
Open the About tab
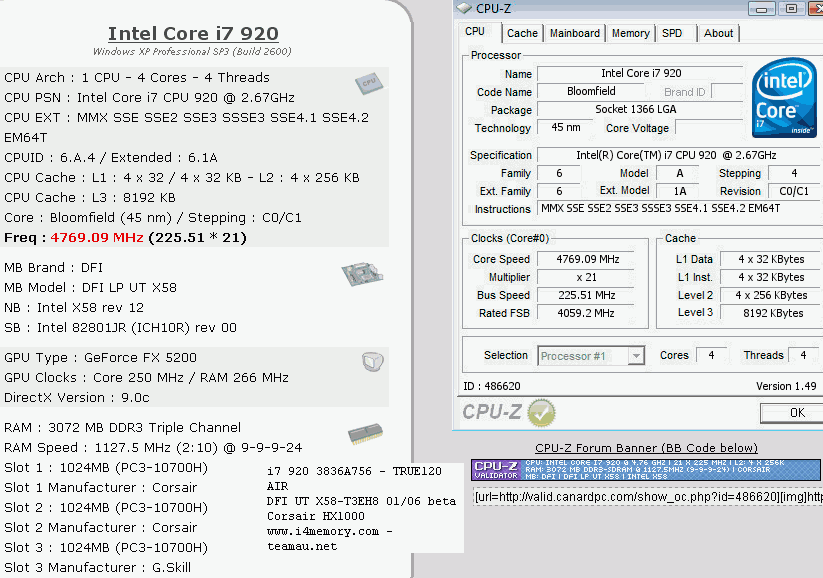pyautogui.click(x=718, y=33)
